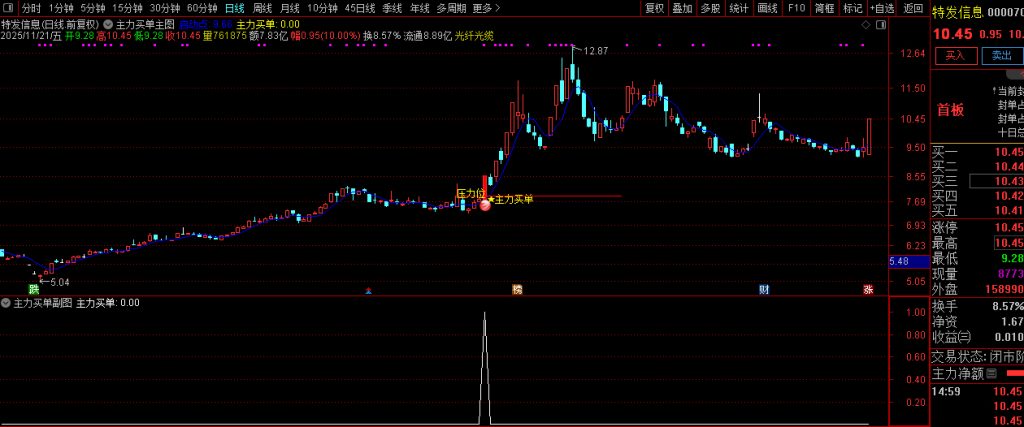Switch to 月线 monthly chart
The image size is (1024, 427).
click(x=290, y=8)
